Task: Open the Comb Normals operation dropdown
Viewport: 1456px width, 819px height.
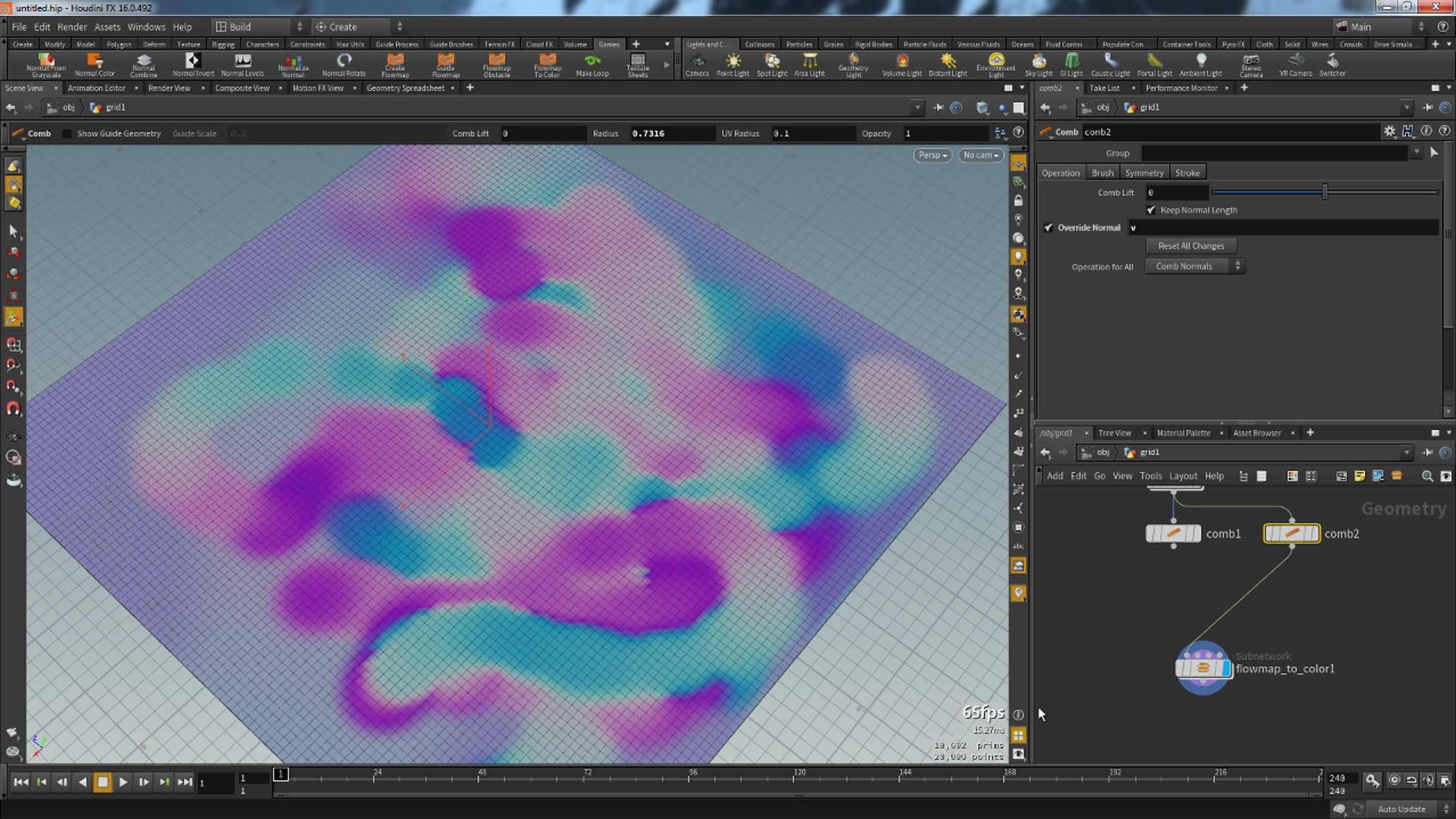Action: 1193,266
